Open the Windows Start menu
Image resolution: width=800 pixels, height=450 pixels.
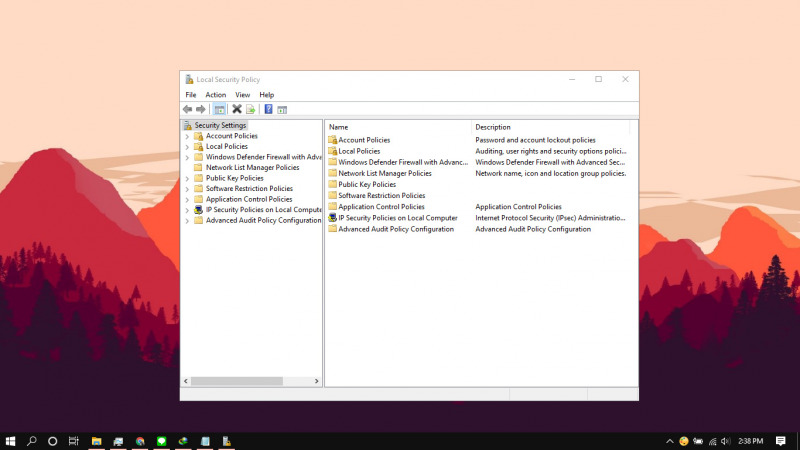click(10, 441)
